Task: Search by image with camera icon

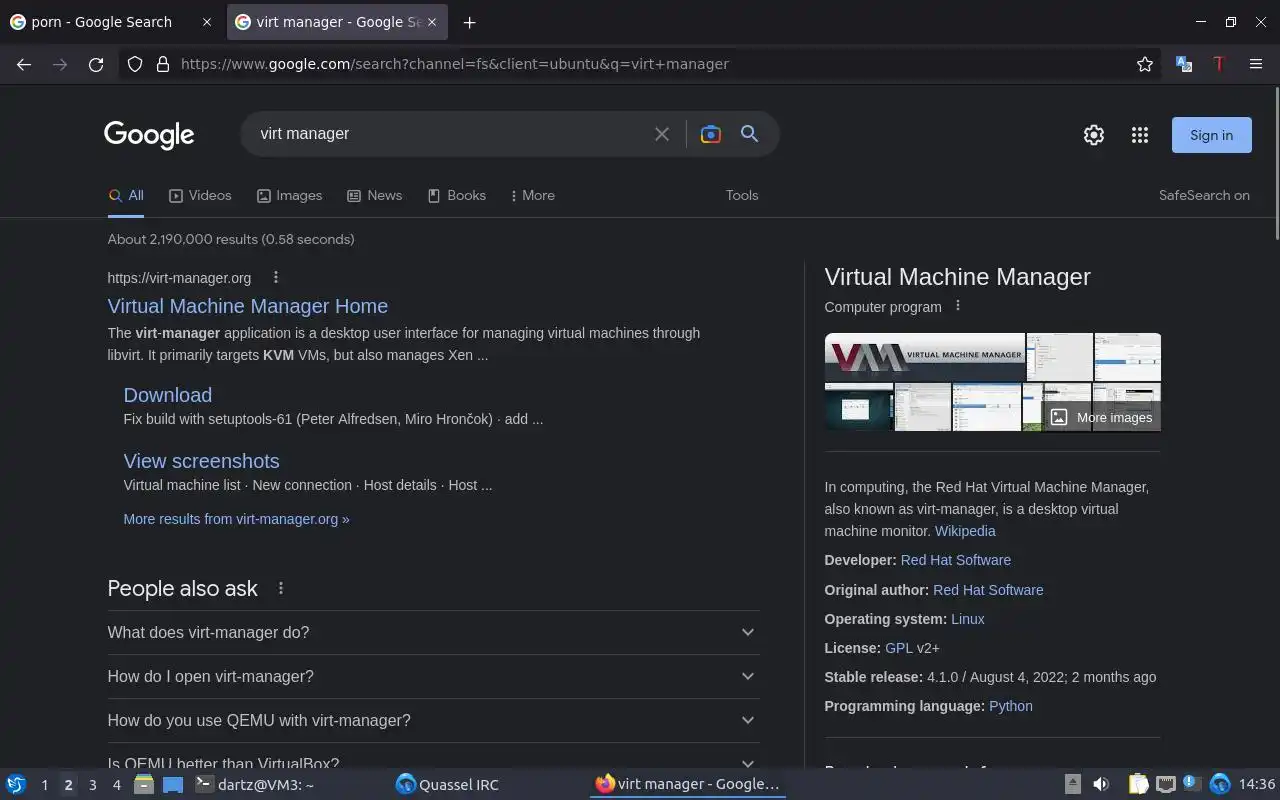Action: pyautogui.click(x=711, y=134)
